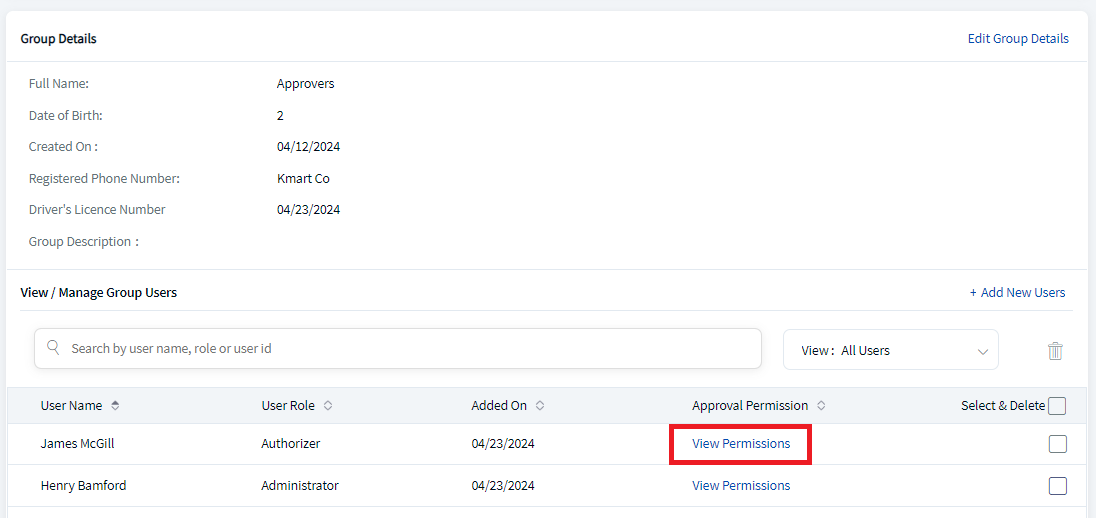
Task: Click the James McGill name cell
Action: point(77,443)
